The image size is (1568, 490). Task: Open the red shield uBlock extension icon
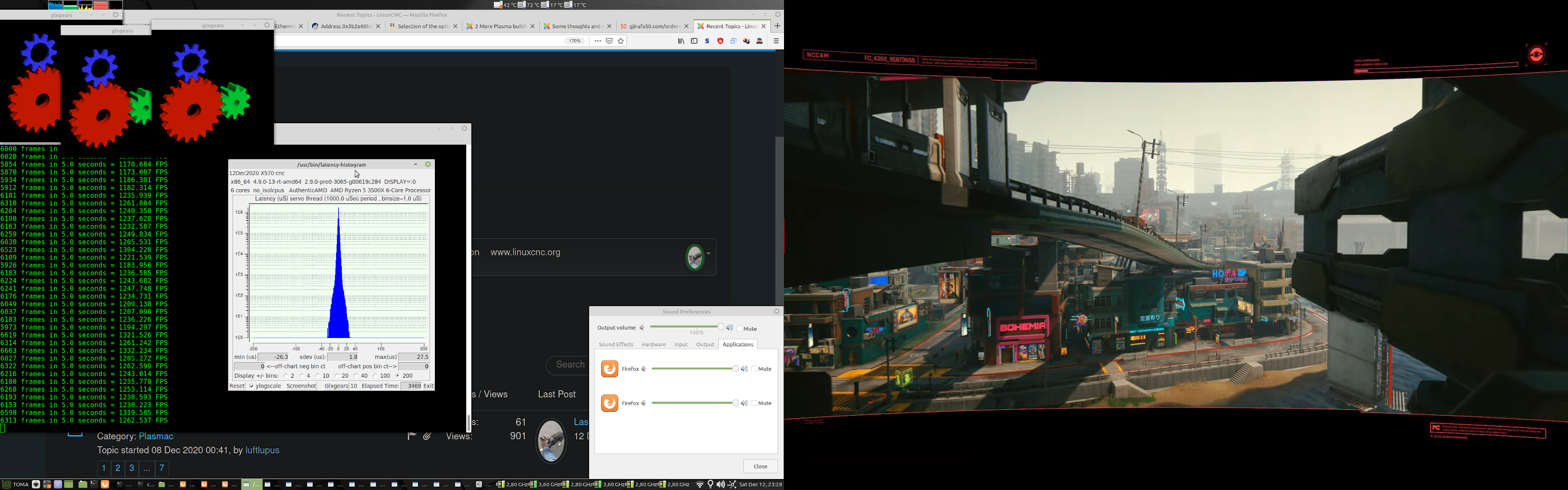click(720, 41)
